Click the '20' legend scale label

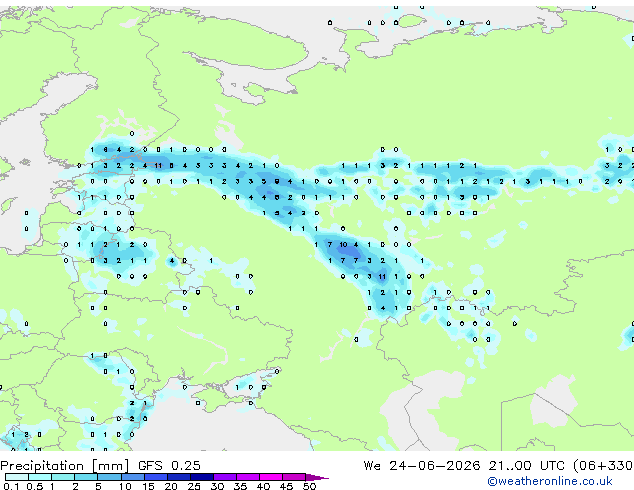click(x=171, y=486)
